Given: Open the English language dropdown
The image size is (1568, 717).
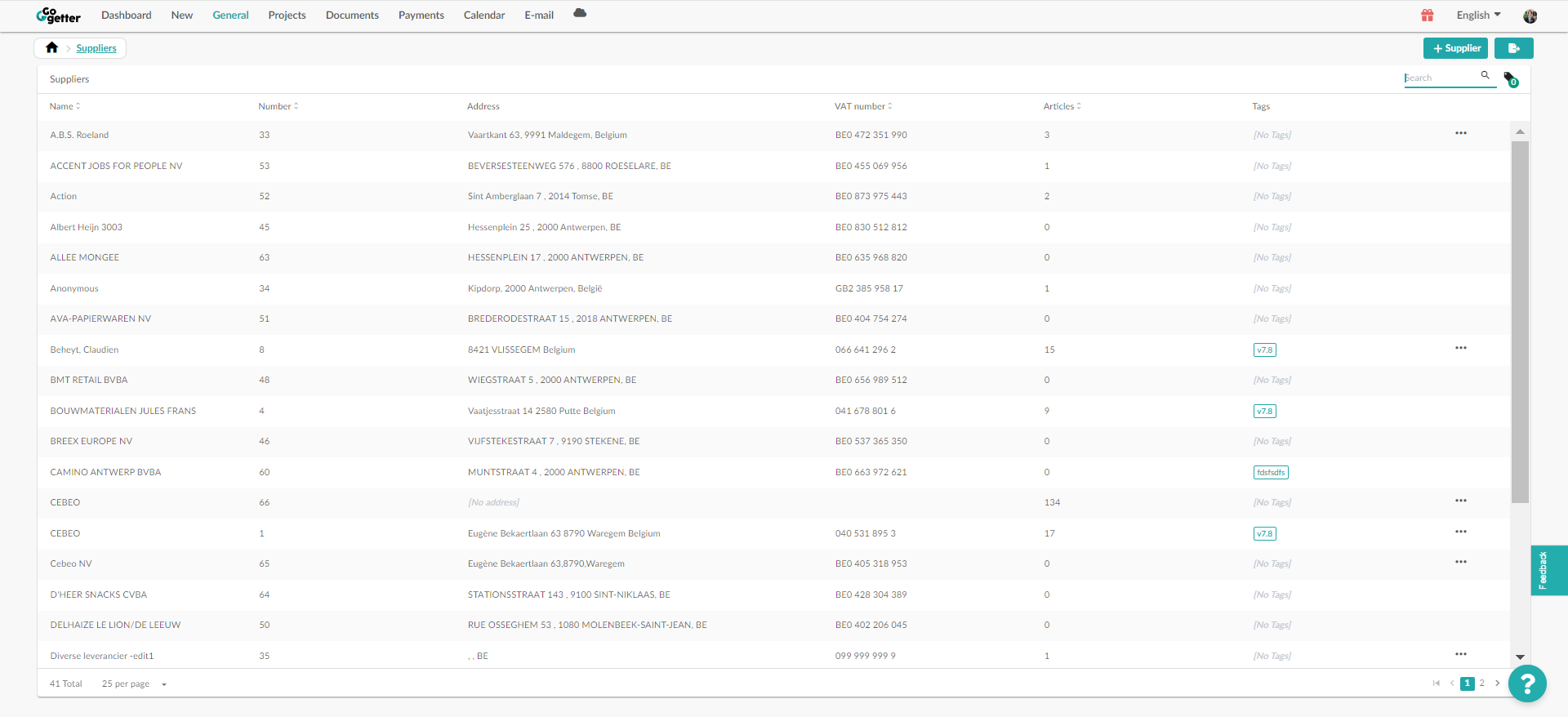Looking at the screenshot, I should point(1478,15).
